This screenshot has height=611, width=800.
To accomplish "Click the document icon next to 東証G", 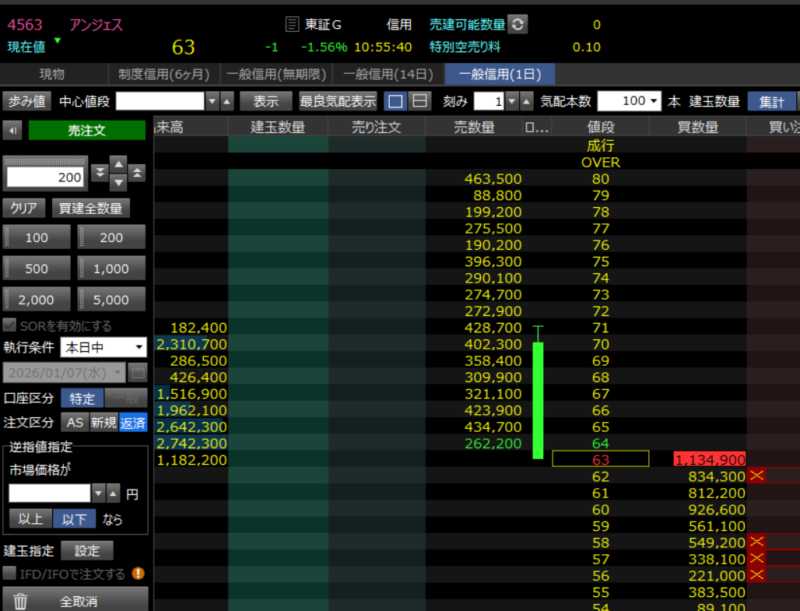I will coord(292,24).
